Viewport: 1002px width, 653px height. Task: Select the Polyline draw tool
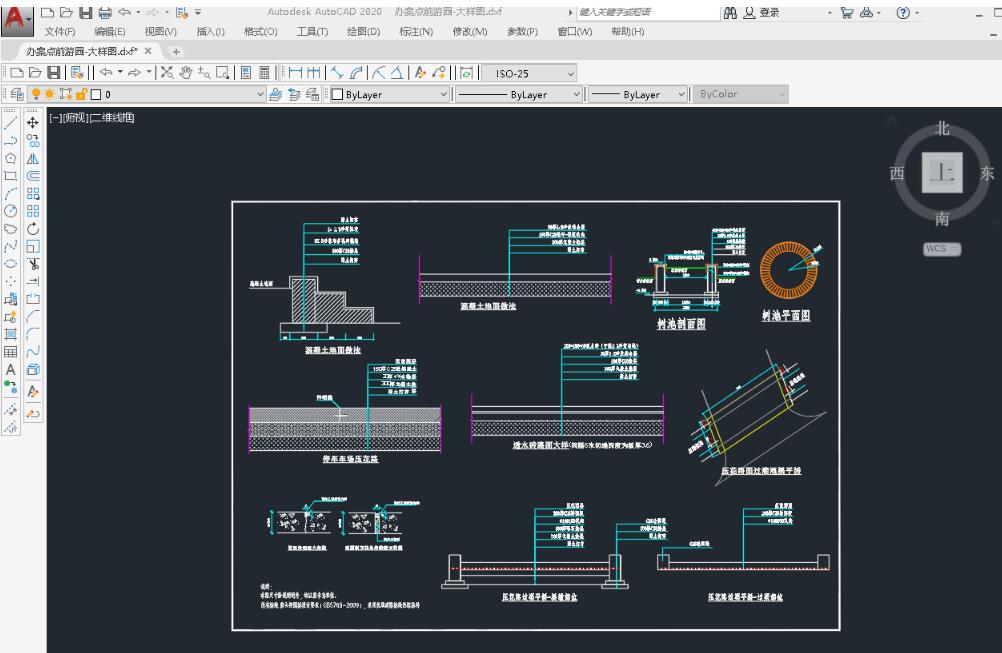(10, 141)
